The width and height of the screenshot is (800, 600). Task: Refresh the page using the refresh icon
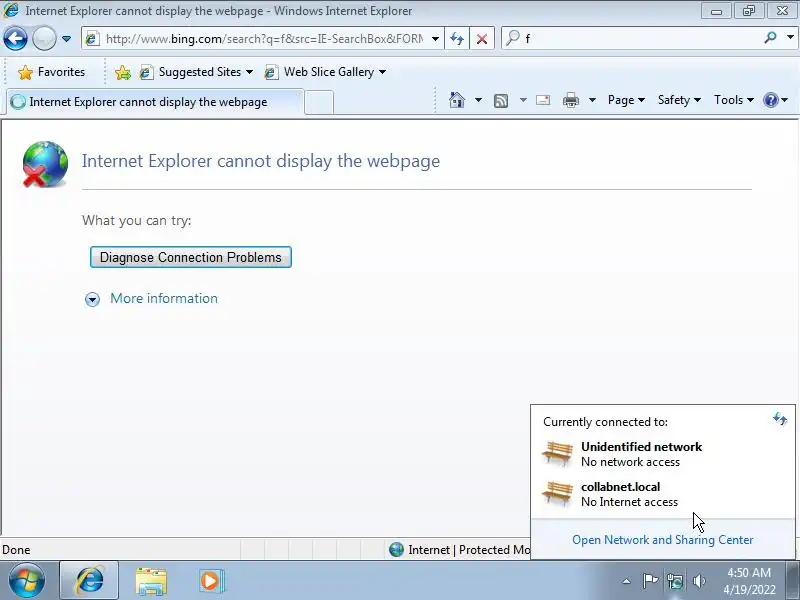457,39
